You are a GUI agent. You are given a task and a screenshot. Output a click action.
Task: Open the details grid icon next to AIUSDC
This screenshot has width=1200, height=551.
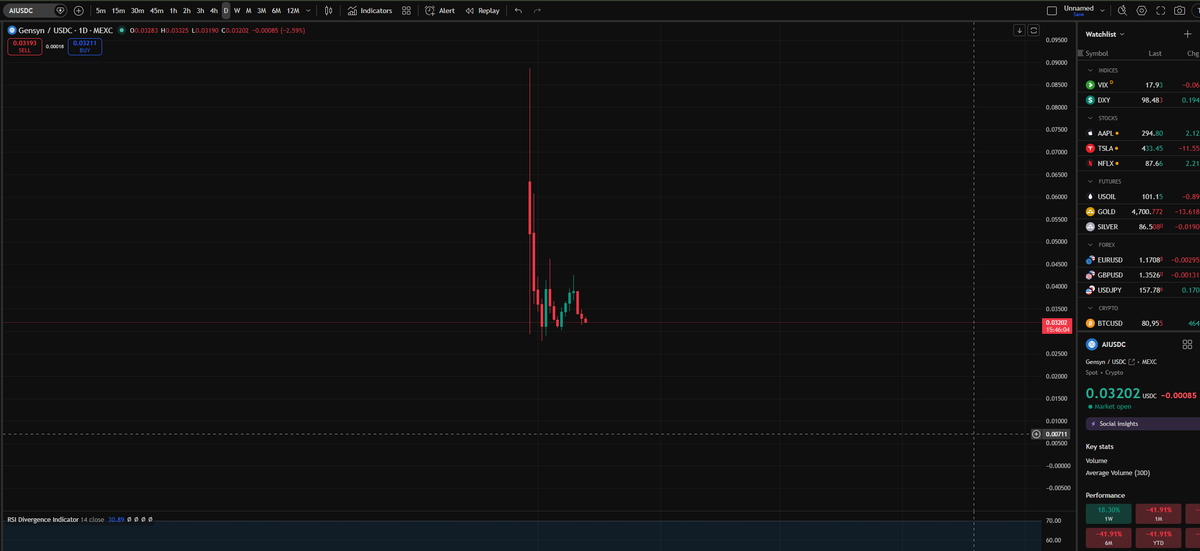click(1187, 344)
